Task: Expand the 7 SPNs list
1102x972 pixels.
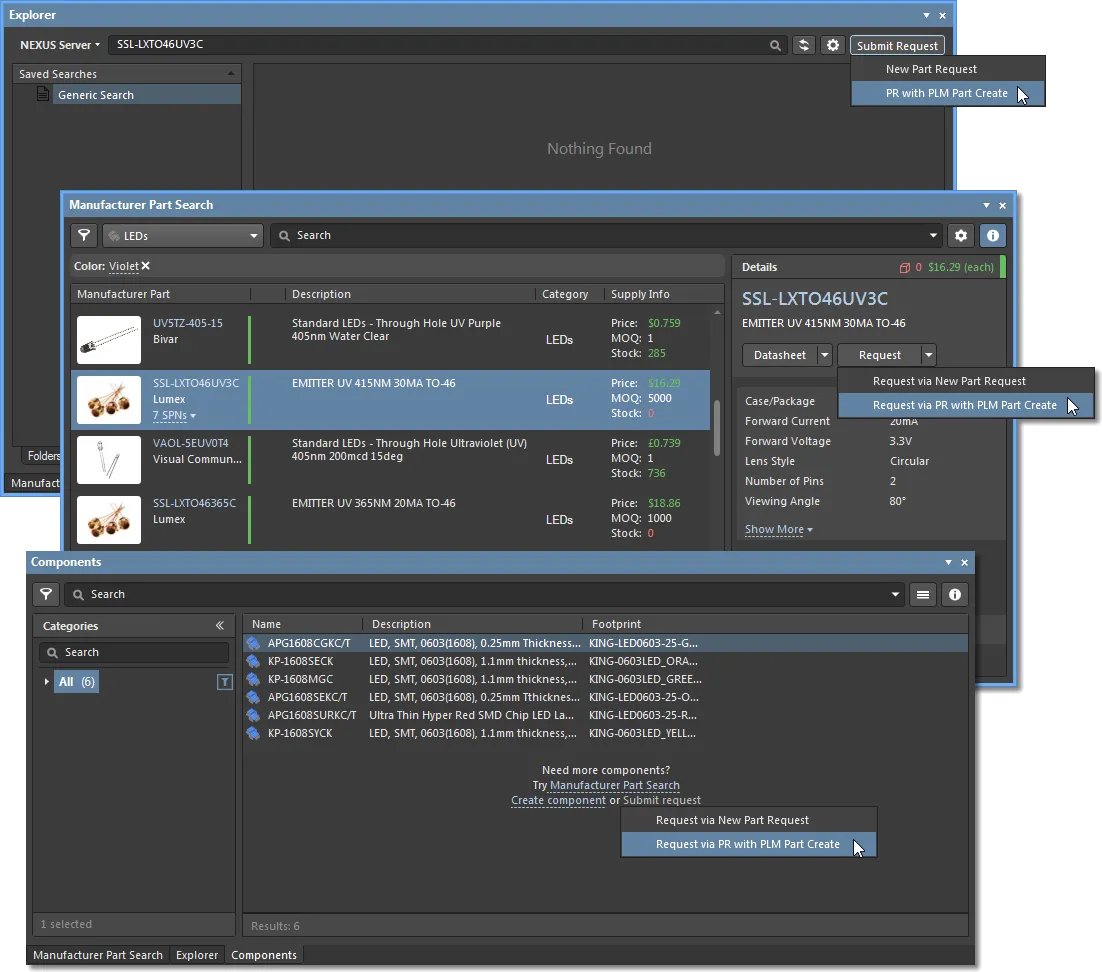Action: (x=174, y=415)
